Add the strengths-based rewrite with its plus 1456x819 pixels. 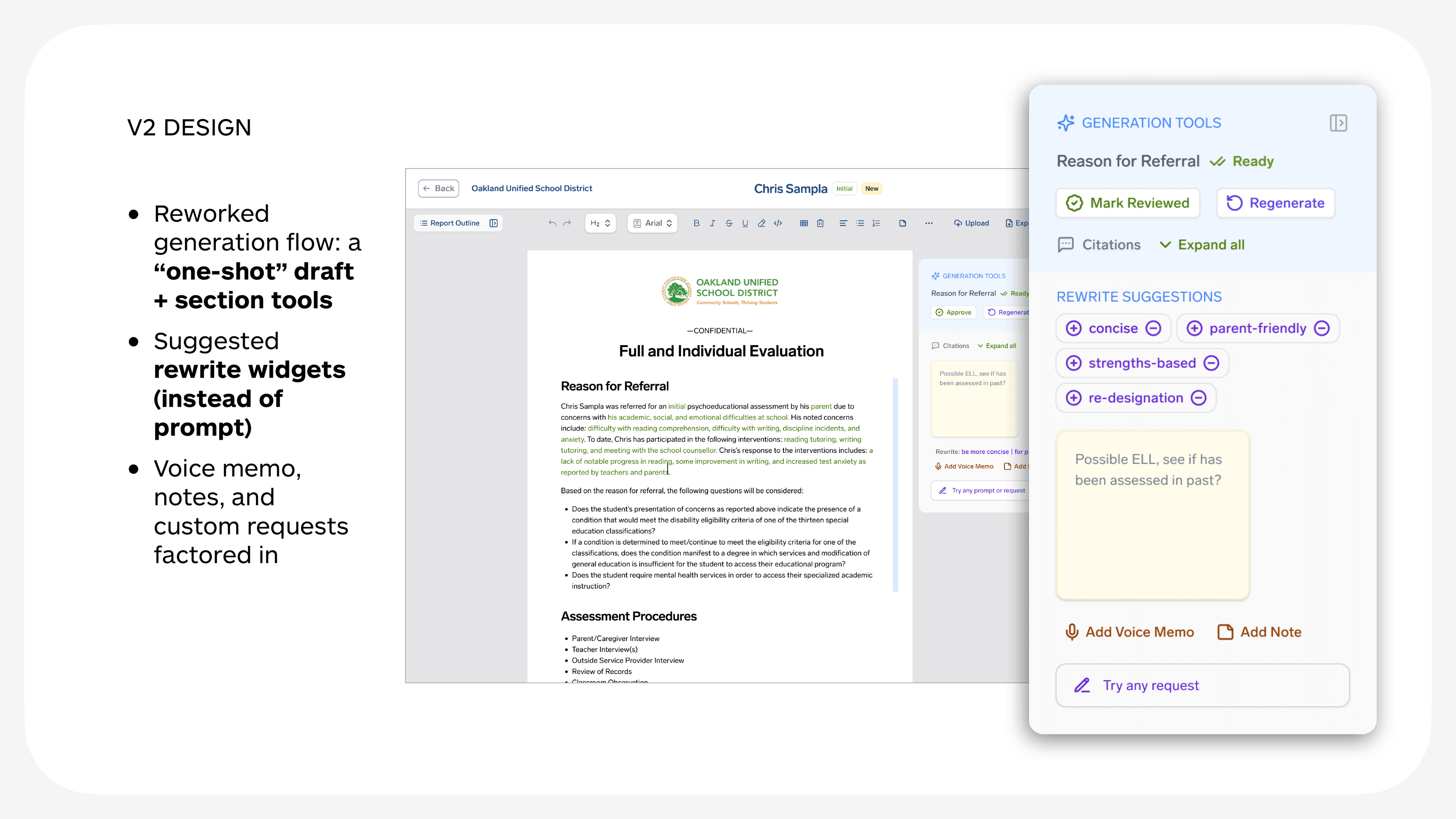coord(1073,363)
